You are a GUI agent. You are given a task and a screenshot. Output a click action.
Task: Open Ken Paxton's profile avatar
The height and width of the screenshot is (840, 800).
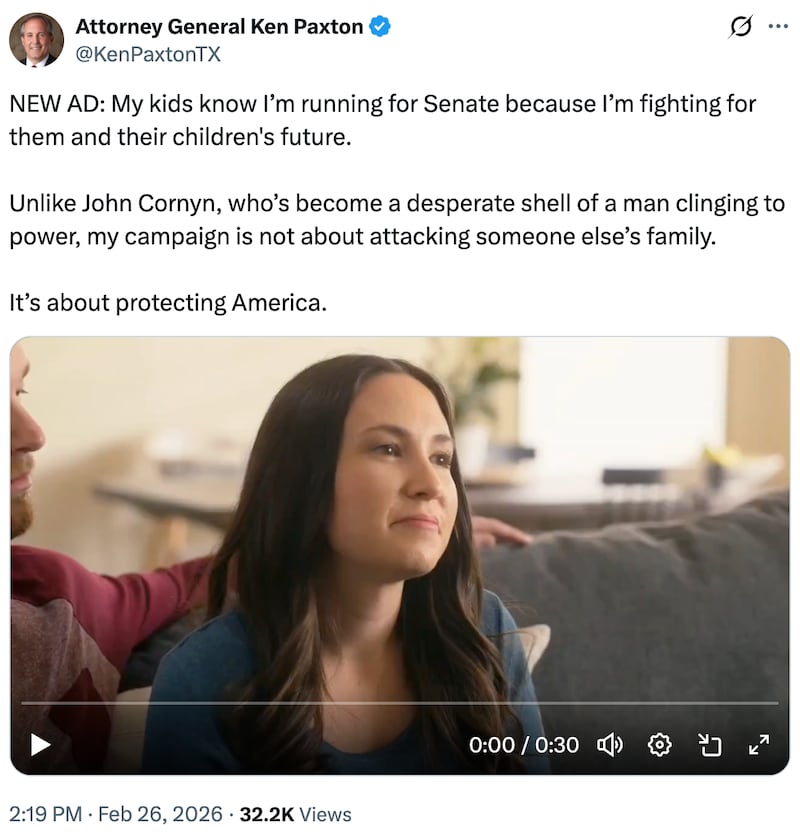[x=36, y=40]
